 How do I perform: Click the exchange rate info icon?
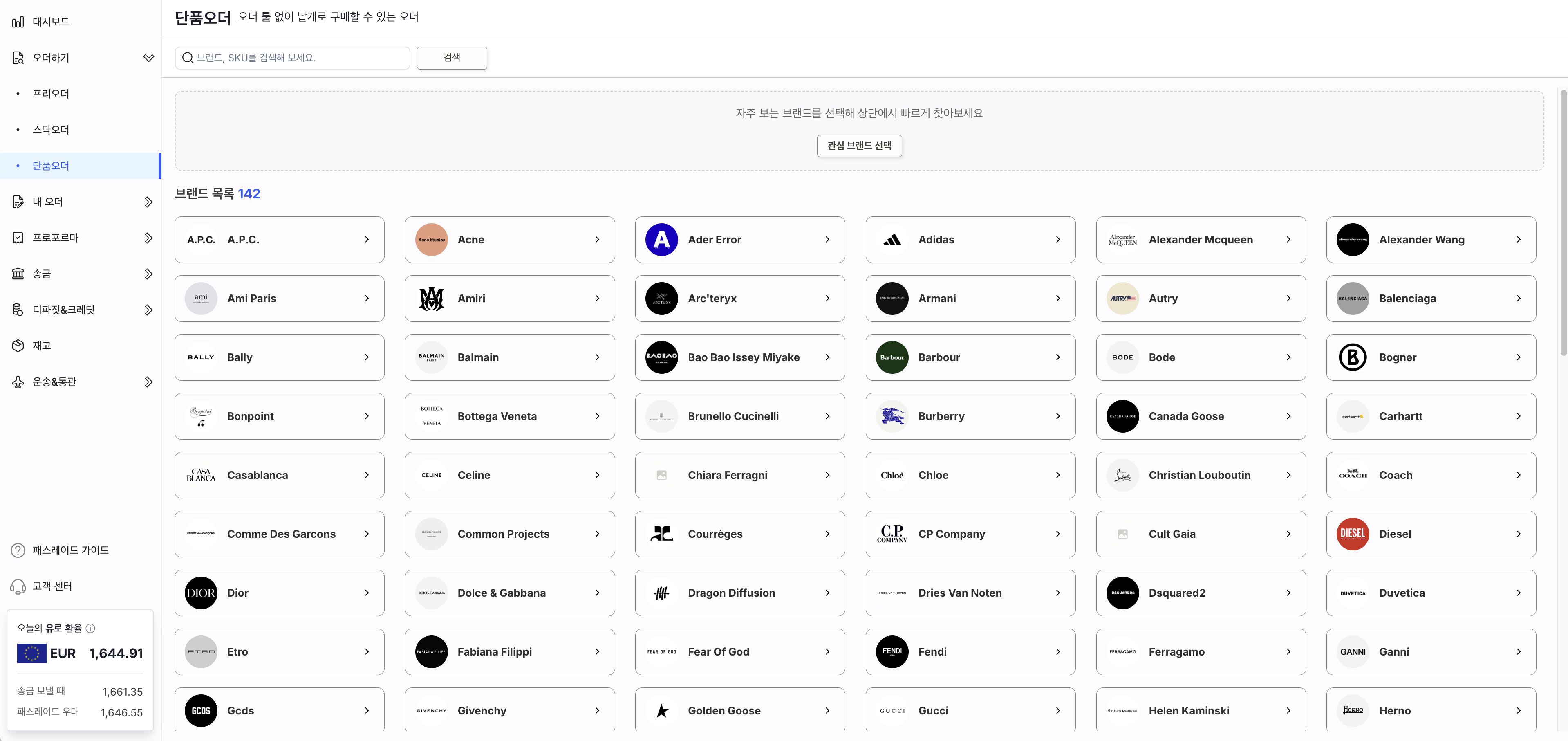point(90,629)
